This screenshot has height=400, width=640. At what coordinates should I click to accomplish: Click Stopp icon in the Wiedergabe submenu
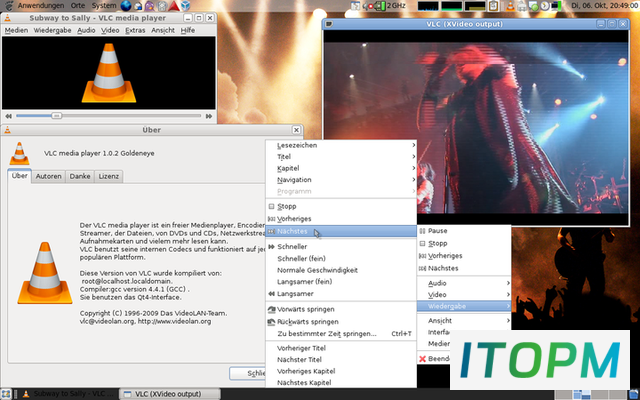coord(271,207)
